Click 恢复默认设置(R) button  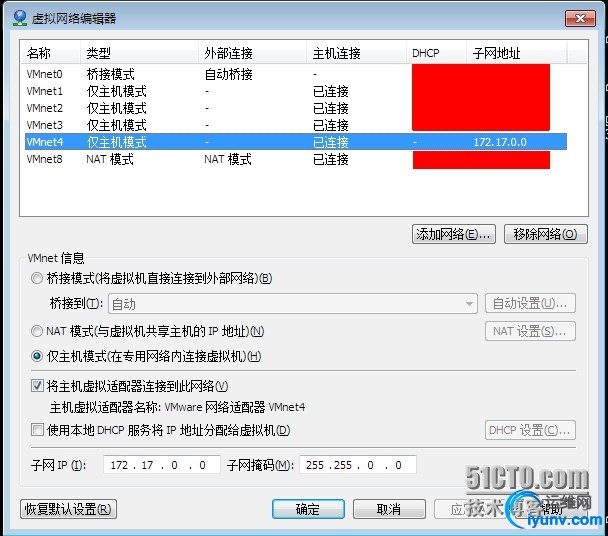pyautogui.click(x=68, y=509)
